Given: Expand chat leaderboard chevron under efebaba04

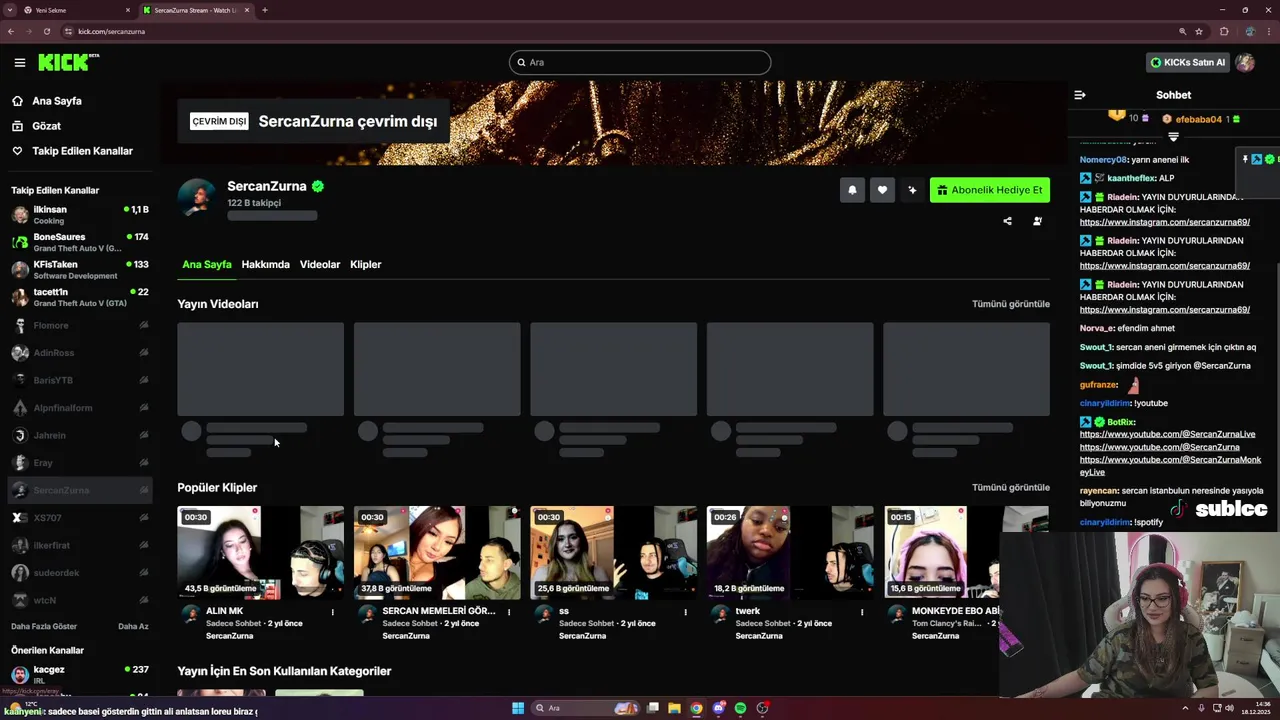Looking at the screenshot, I should [1173, 137].
